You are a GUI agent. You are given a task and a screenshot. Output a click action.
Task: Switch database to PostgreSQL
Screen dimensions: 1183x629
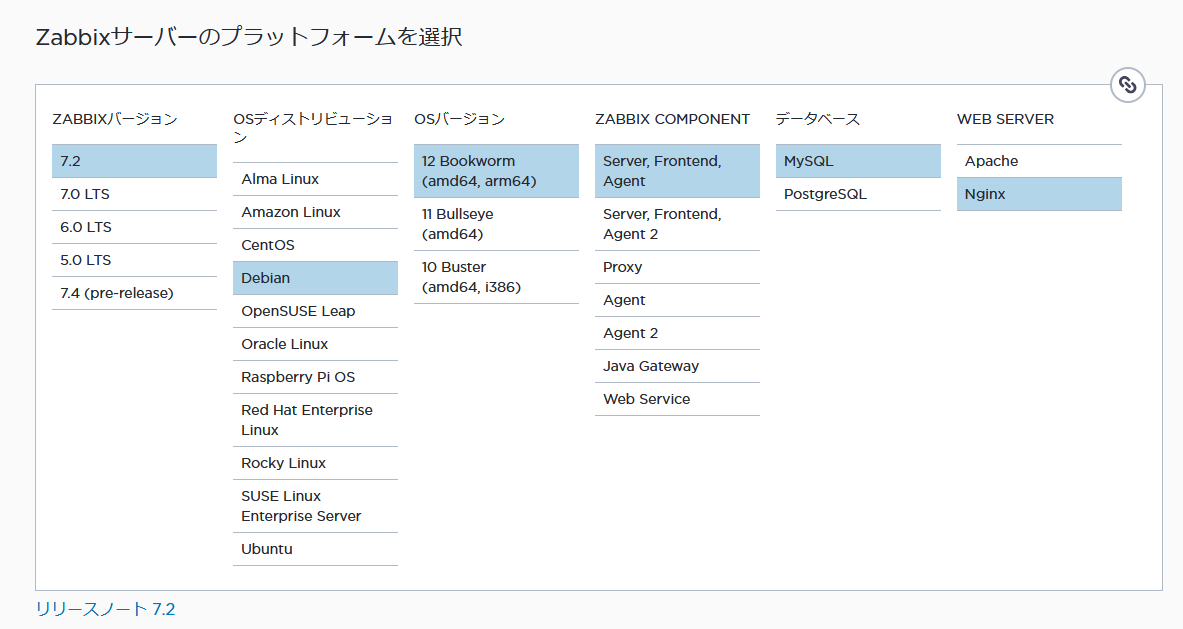(x=858, y=194)
